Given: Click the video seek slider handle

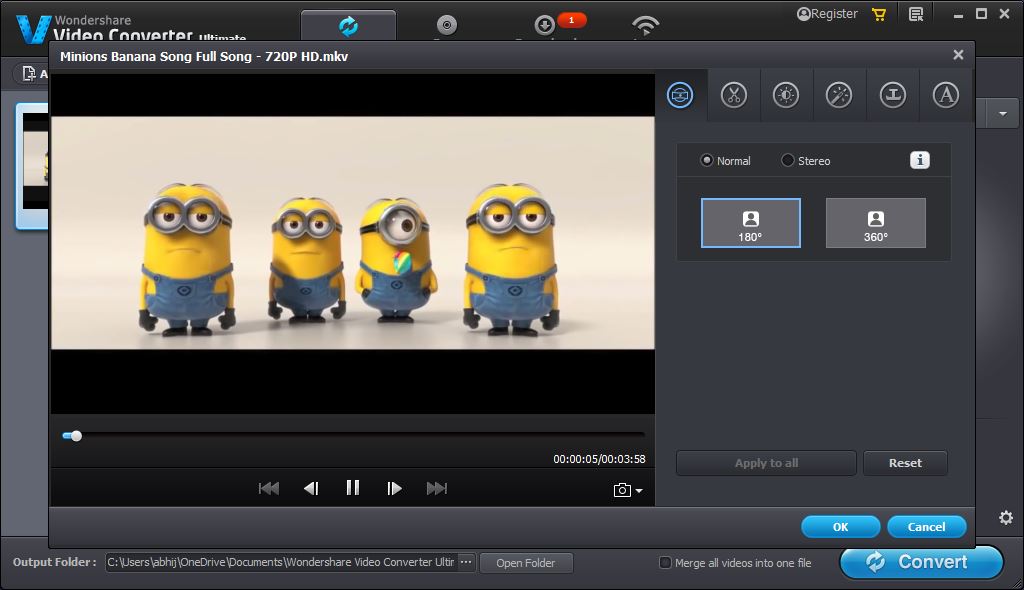Looking at the screenshot, I should [76, 436].
